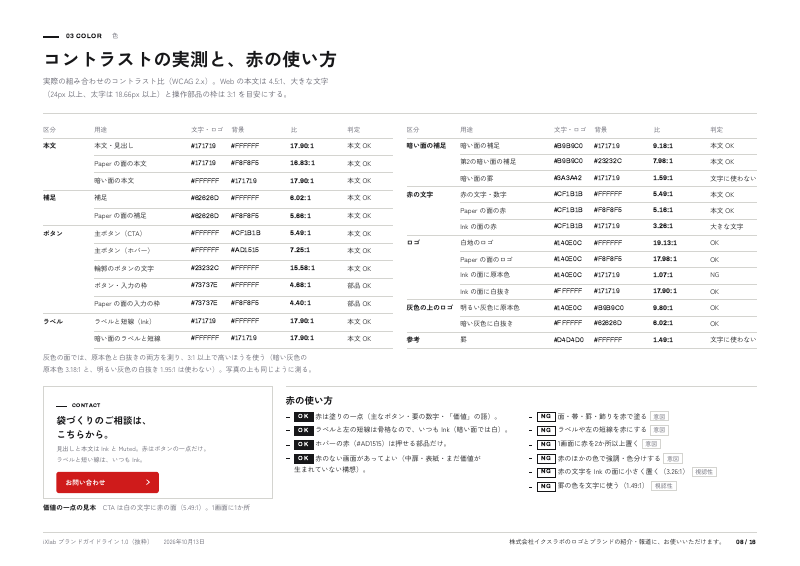Click the OK badge beside ホバーの赤
Viewport: 800px width, 566px height.
[303, 445]
